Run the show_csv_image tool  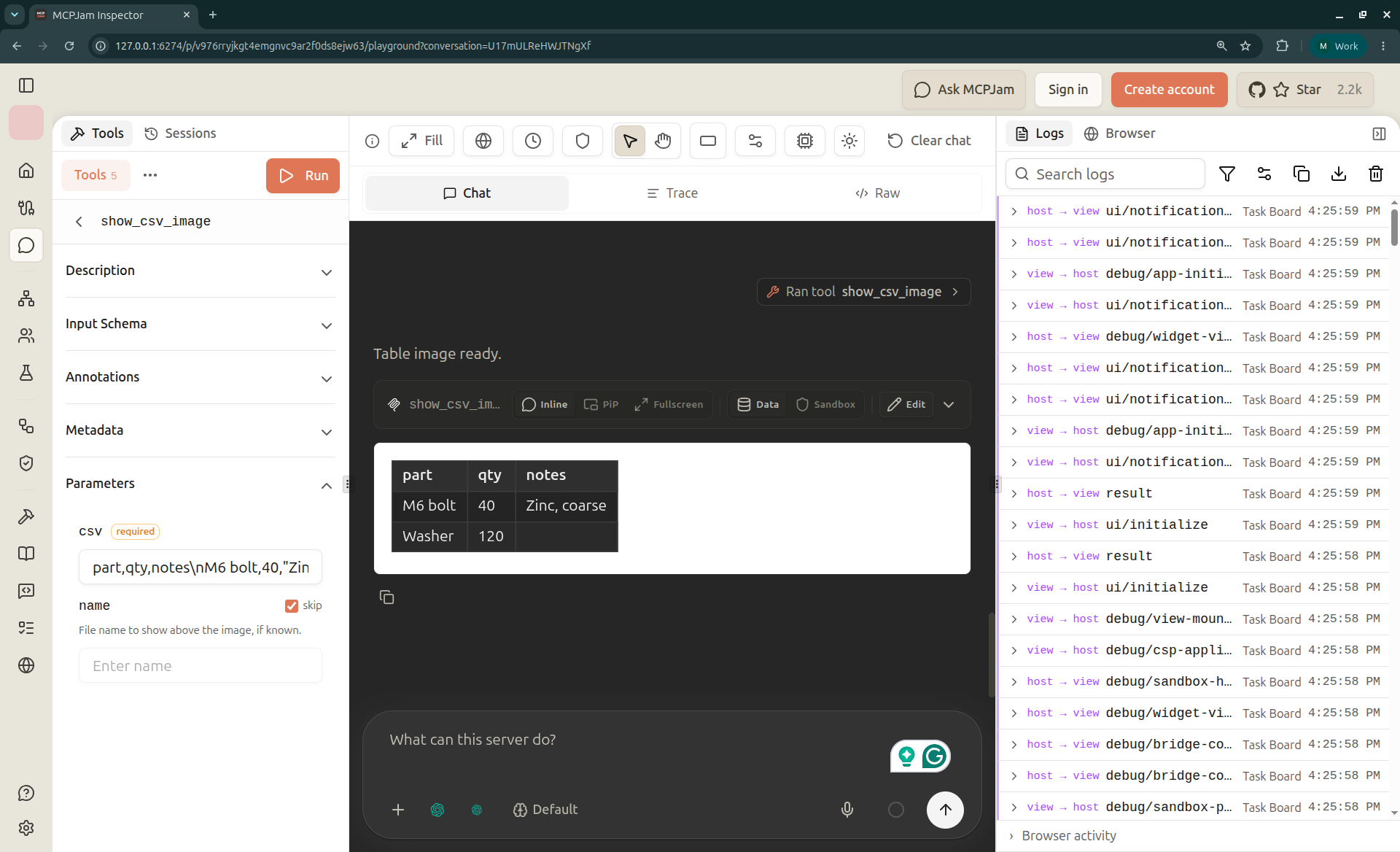point(303,175)
